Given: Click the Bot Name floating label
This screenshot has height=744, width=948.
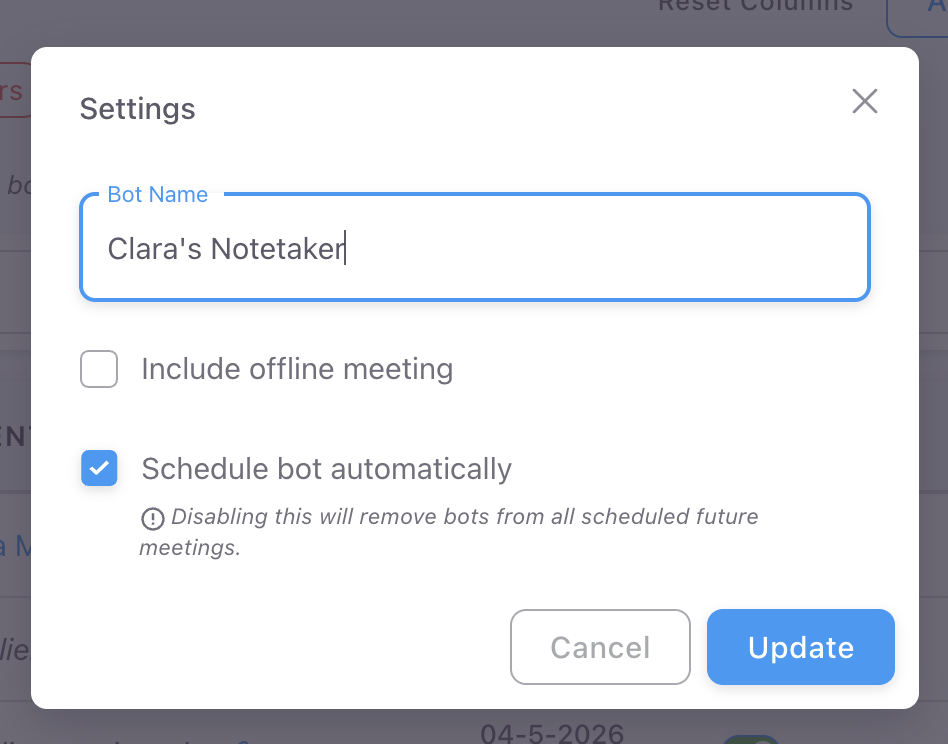Looking at the screenshot, I should (x=157, y=195).
